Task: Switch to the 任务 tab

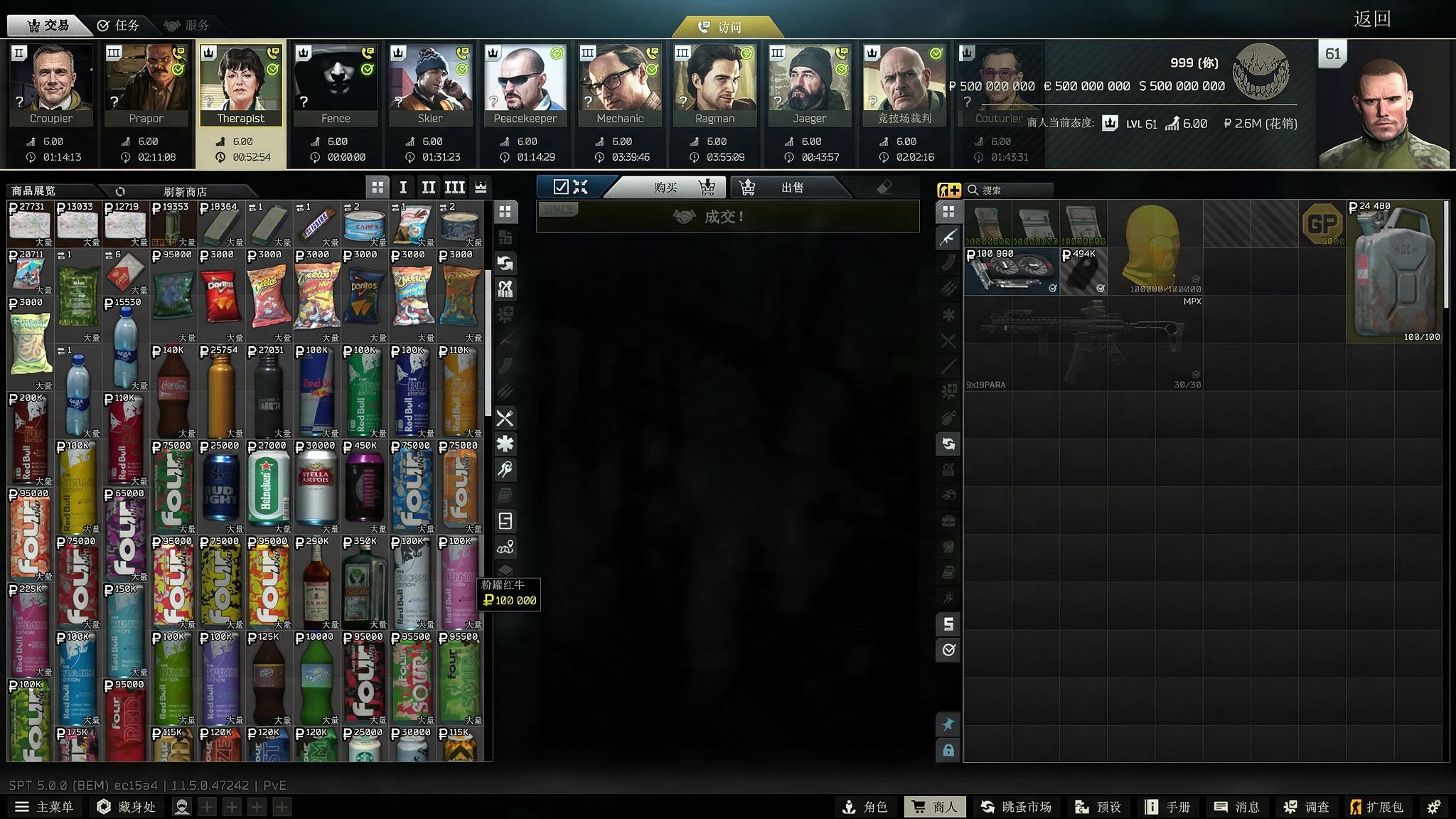Action: (118, 26)
